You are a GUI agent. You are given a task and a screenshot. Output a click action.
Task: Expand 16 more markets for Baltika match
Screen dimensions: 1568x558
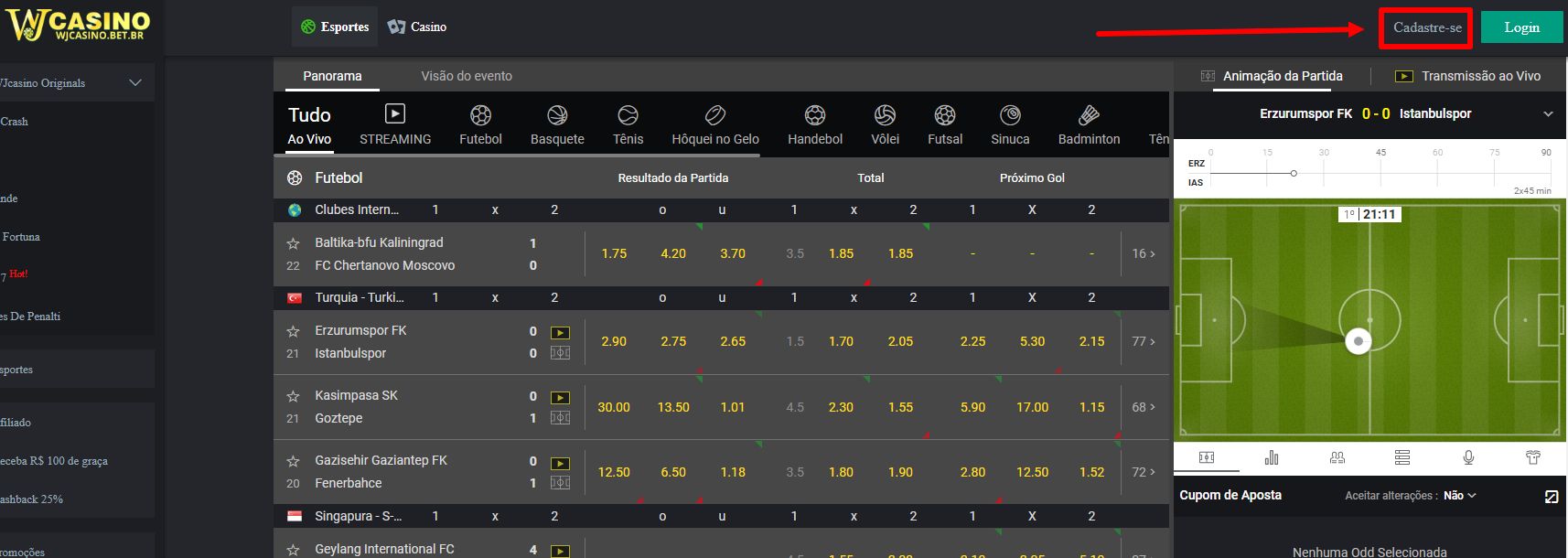tap(1144, 253)
